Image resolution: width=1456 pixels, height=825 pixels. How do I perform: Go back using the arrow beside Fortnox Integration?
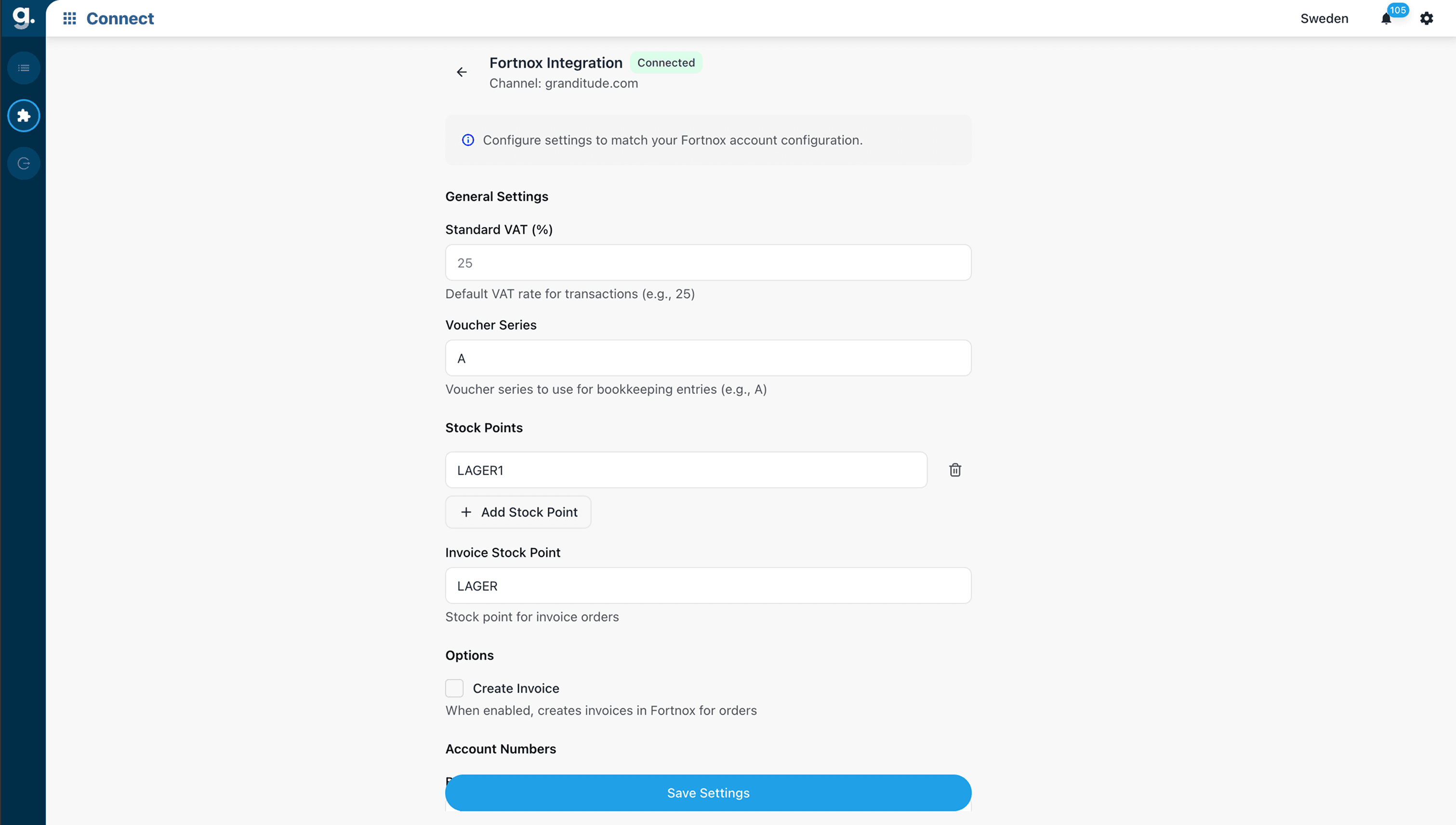coord(462,72)
